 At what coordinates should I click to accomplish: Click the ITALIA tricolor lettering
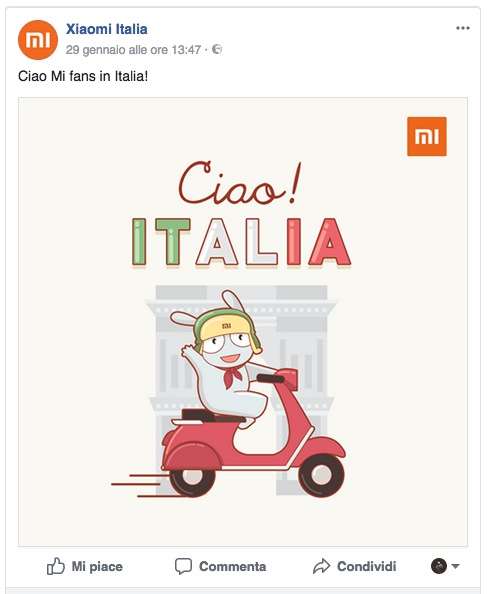point(241,242)
